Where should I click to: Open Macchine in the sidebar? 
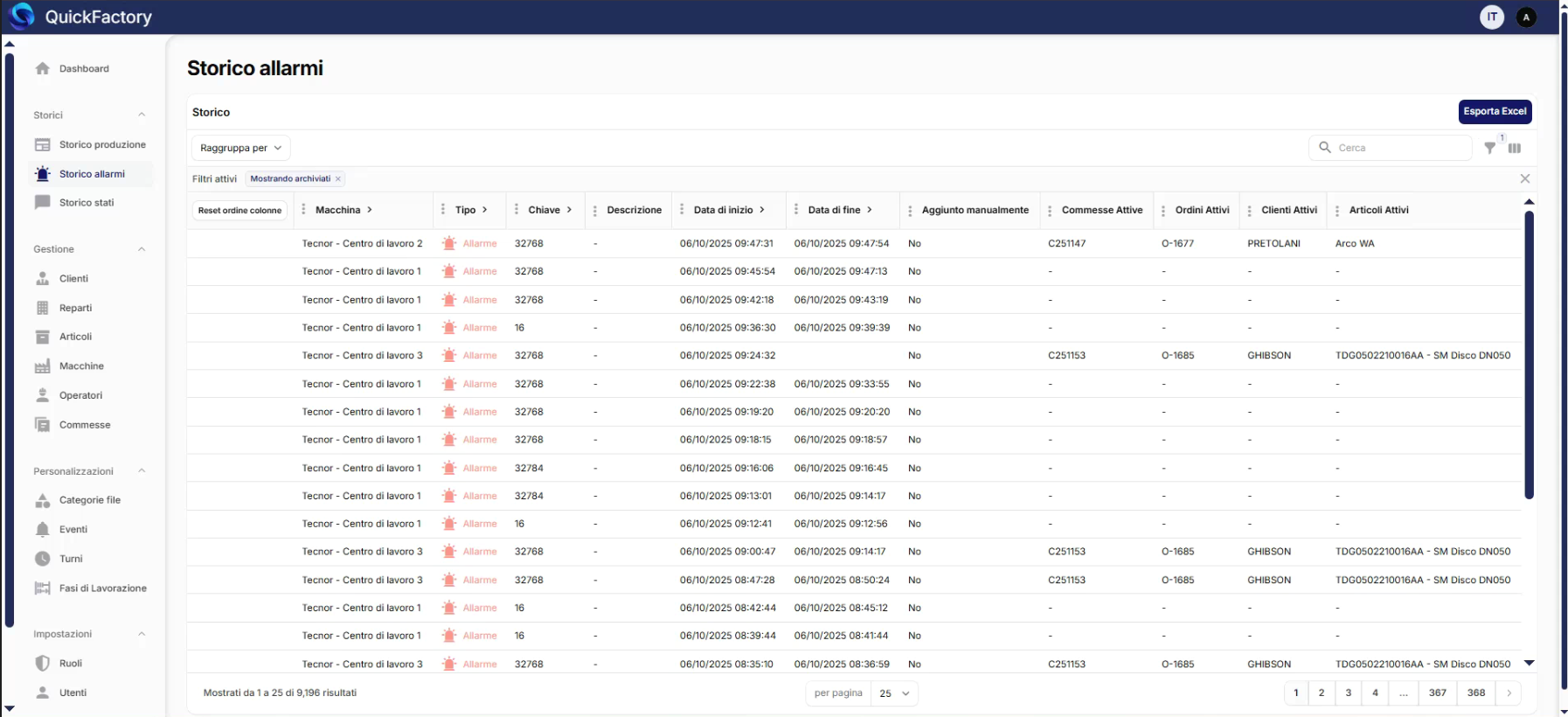(80, 366)
